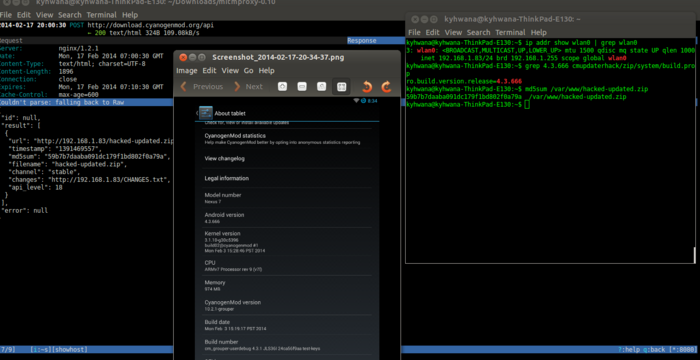Image resolution: width=700 pixels, height=360 pixels.
Task: Open View menu of right terminal window
Action: [x=453, y=32]
